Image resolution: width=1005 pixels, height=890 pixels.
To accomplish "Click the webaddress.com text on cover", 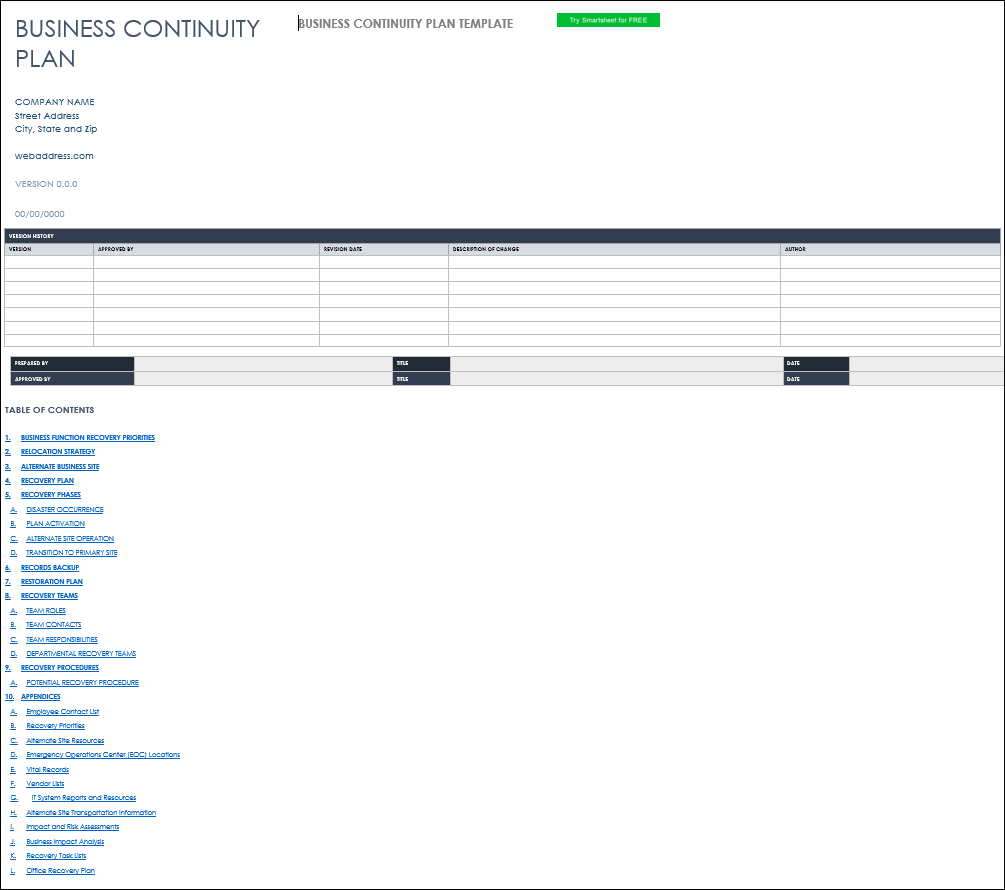I will point(54,156).
